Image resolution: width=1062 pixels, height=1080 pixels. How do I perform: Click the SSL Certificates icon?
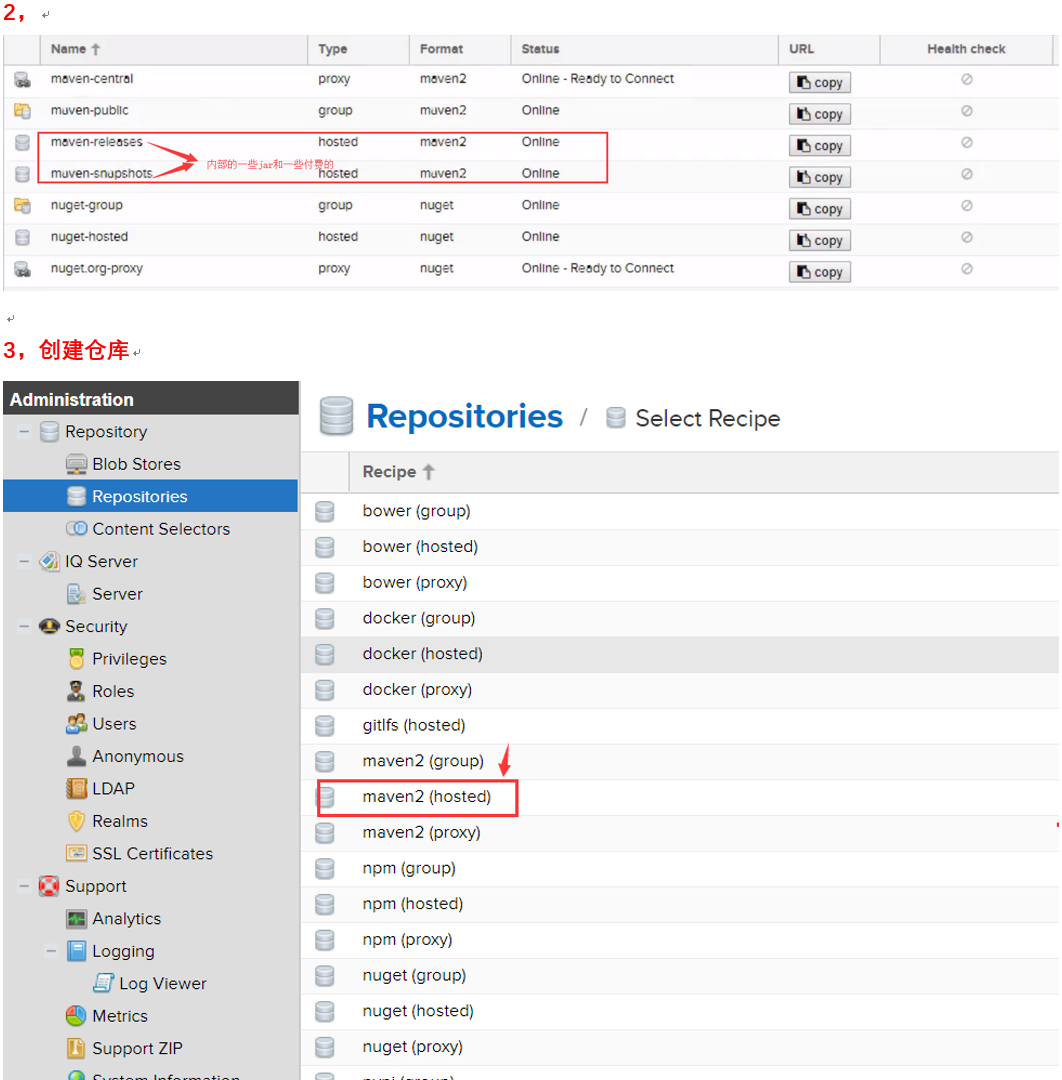(x=76, y=853)
